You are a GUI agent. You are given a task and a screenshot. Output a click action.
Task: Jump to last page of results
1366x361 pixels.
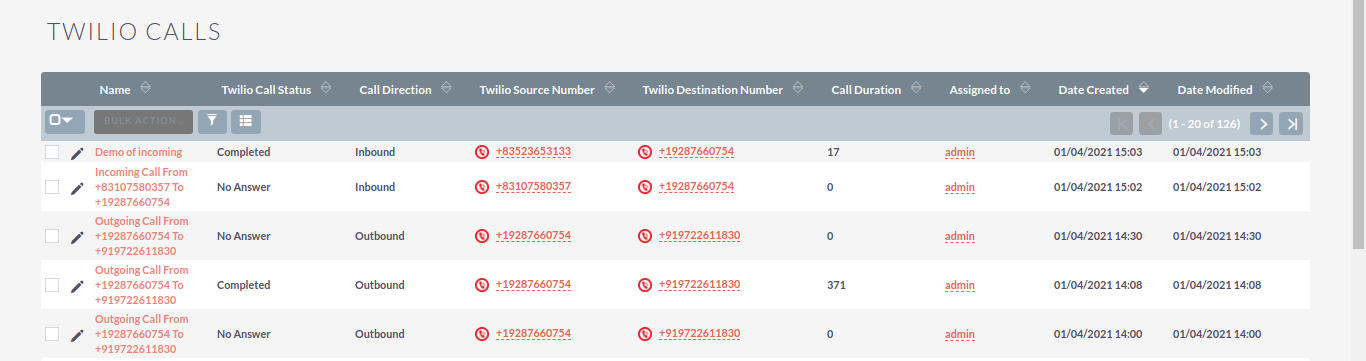click(x=1292, y=123)
